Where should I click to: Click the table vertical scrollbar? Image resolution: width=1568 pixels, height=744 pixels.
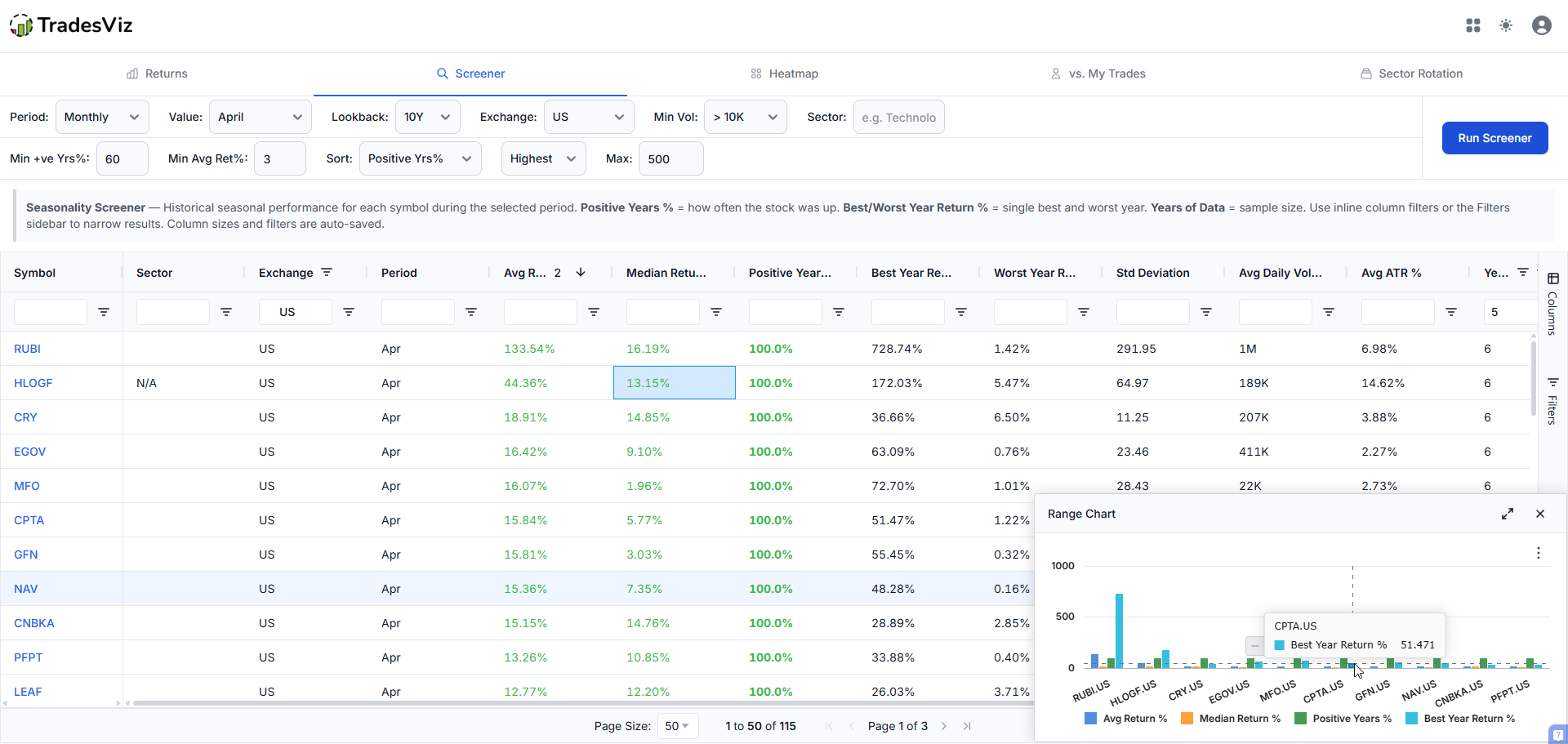click(1534, 380)
